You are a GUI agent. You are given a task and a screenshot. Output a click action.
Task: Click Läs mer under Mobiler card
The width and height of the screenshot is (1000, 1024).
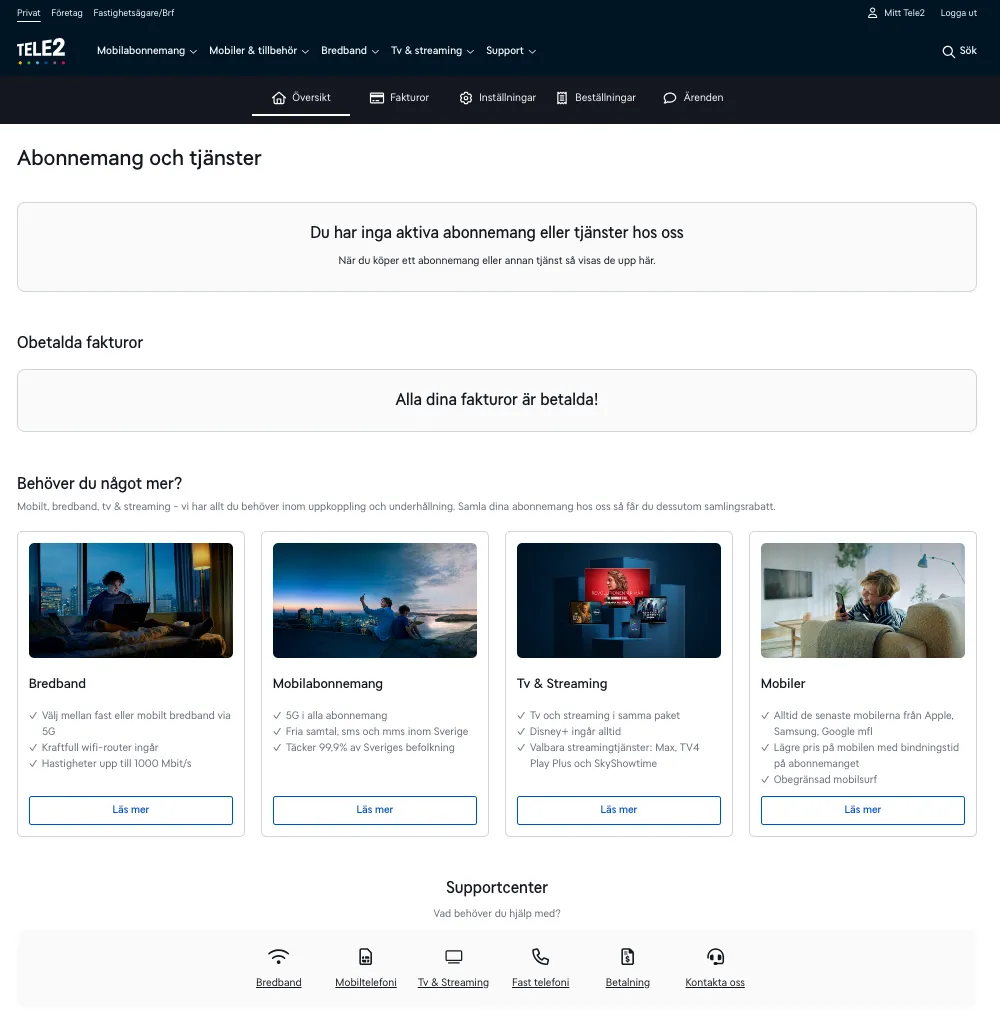863,810
